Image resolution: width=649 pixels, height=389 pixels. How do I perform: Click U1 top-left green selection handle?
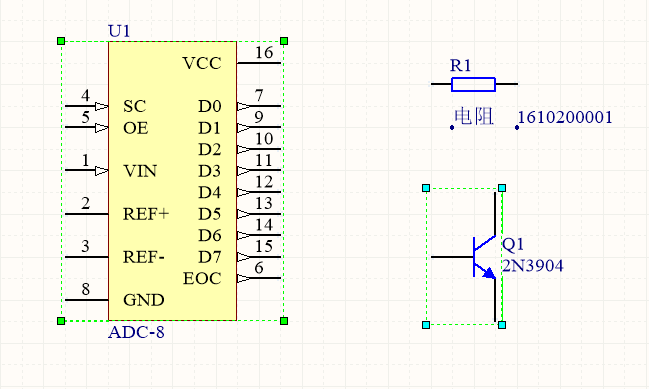pos(61,41)
